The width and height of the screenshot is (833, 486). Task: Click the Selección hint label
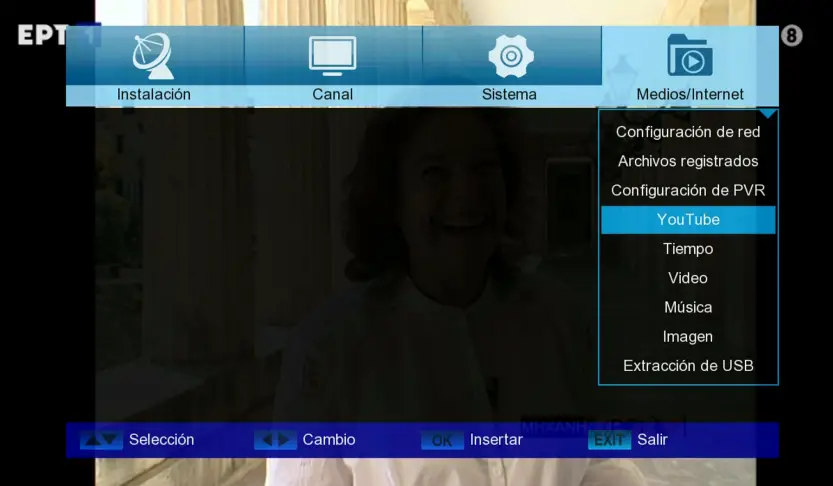coord(162,440)
